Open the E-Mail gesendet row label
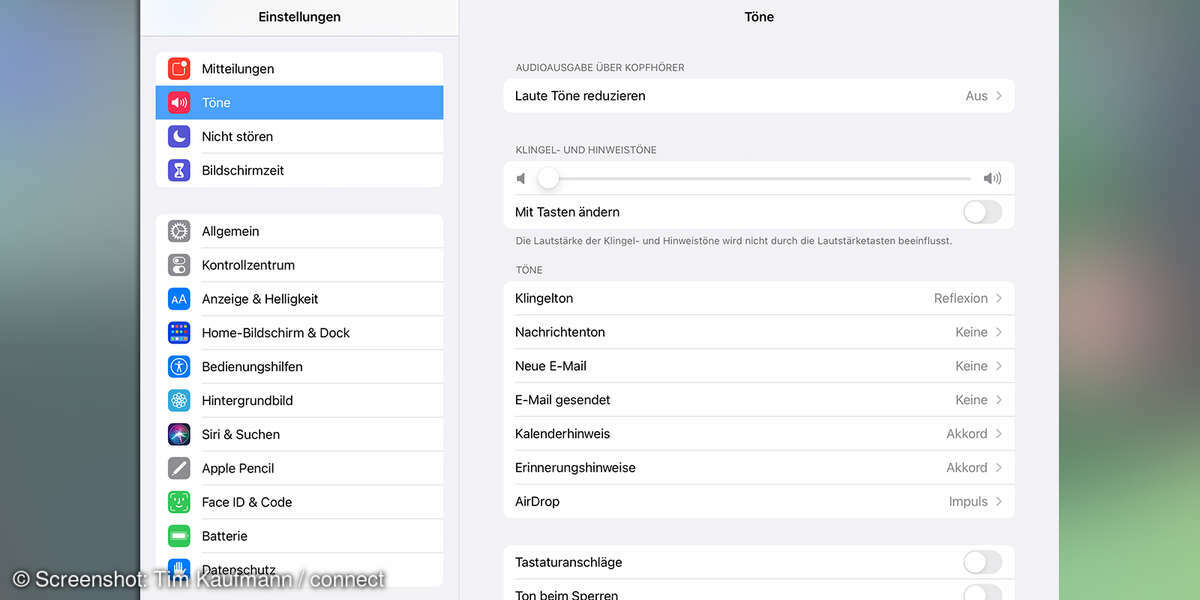 tap(563, 400)
